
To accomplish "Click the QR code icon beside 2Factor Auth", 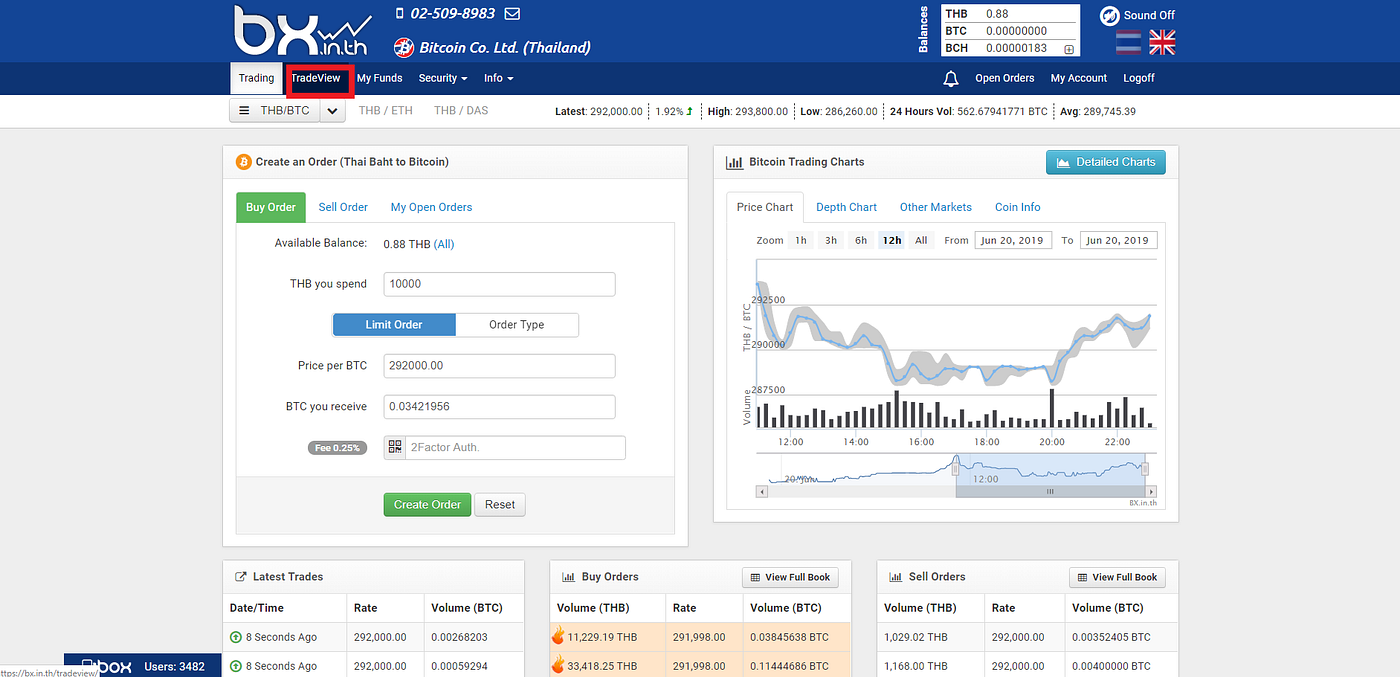I will [x=395, y=447].
